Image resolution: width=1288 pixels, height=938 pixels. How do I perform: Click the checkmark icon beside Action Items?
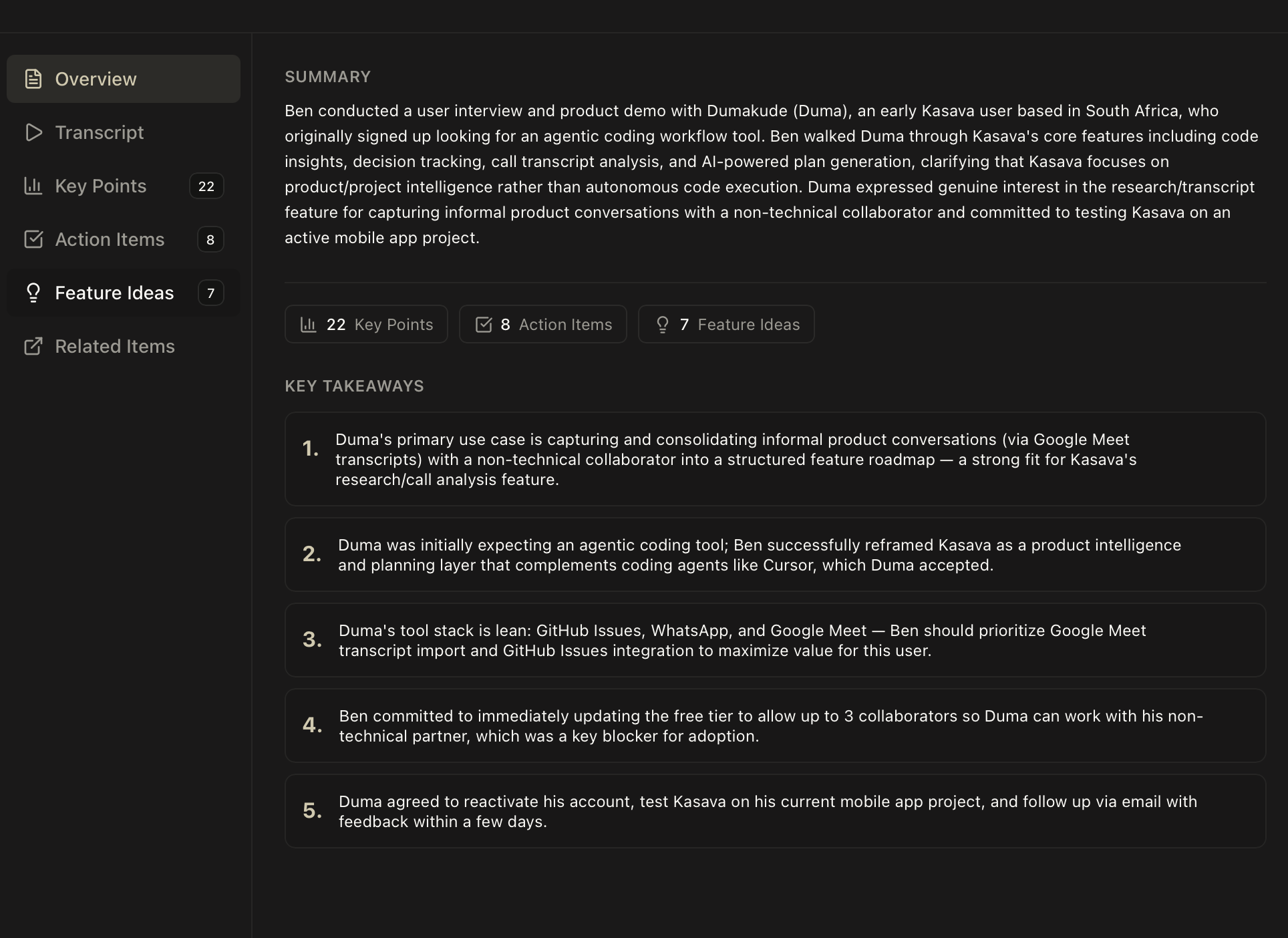pyautogui.click(x=34, y=239)
